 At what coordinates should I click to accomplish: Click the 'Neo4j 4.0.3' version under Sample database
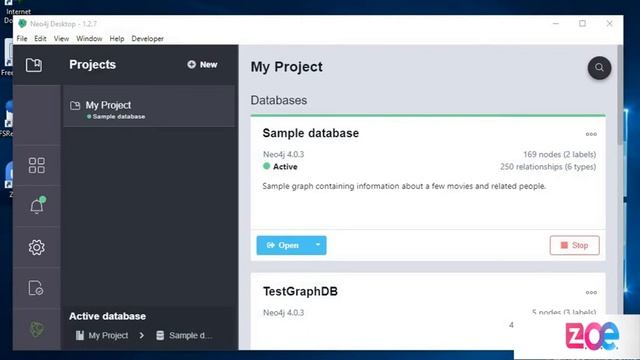coord(283,154)
